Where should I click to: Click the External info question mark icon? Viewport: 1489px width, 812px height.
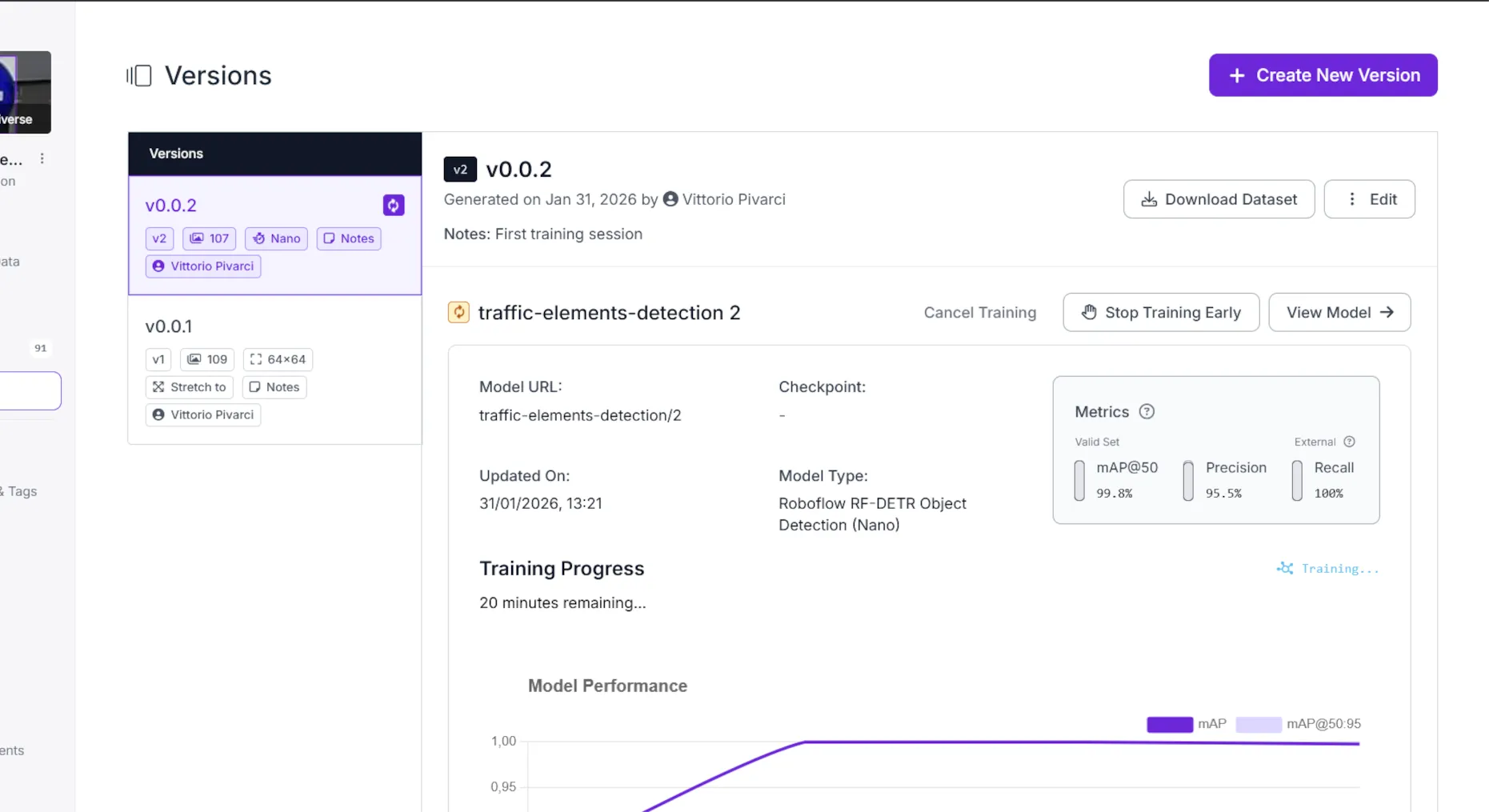click(1349, 442)
